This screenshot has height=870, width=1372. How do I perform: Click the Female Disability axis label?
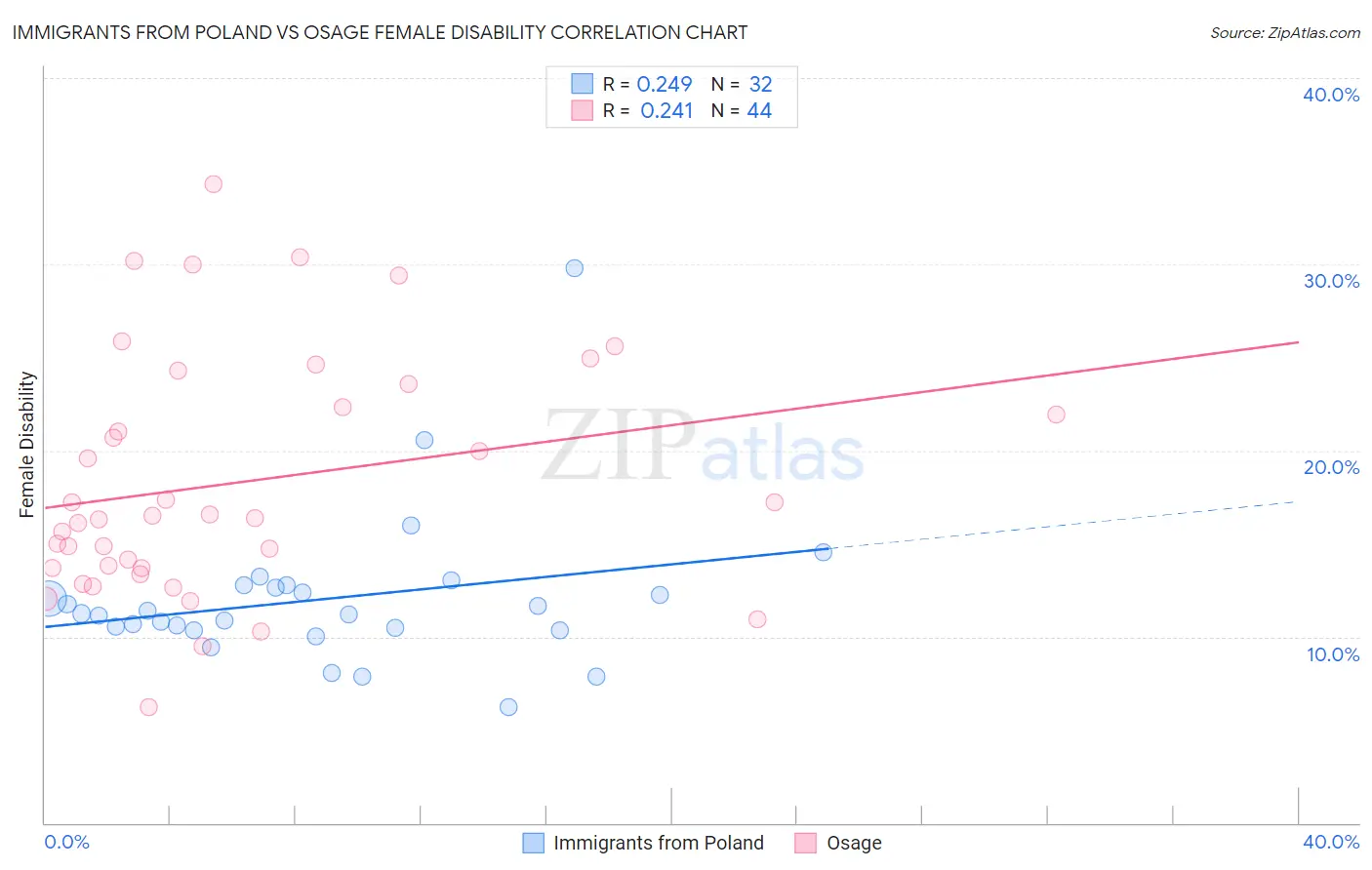tap(27, 445)
